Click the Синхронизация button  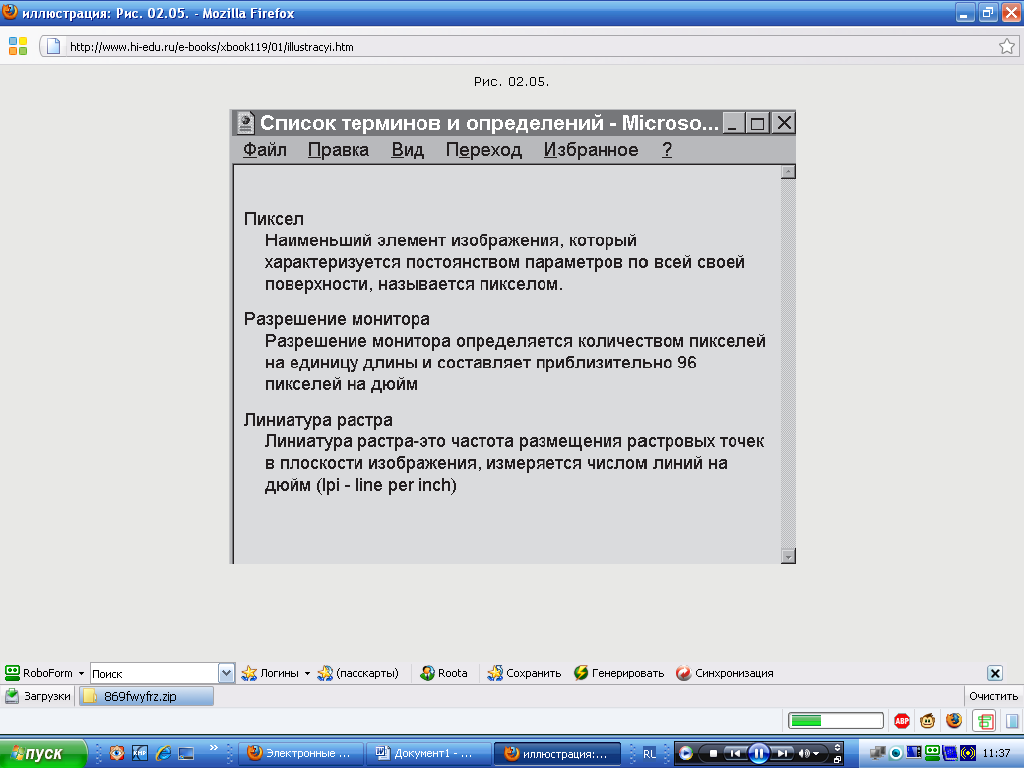pos(724,673)
